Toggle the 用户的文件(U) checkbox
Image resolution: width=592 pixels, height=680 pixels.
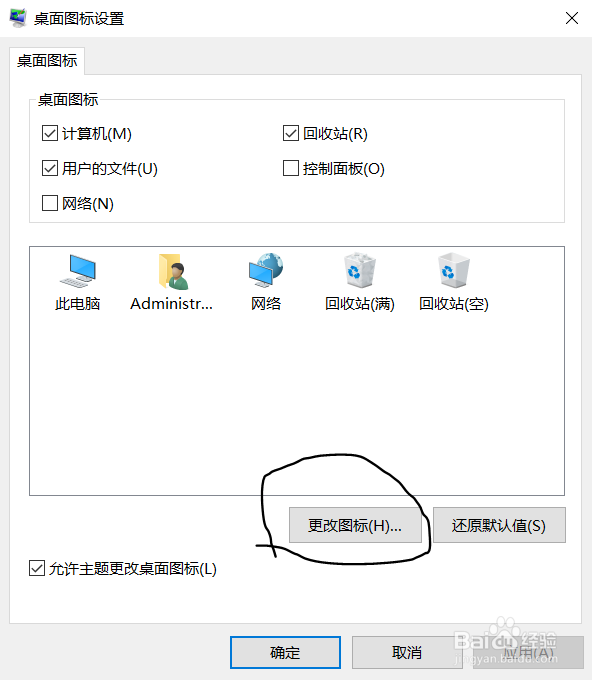click(50, 168)
